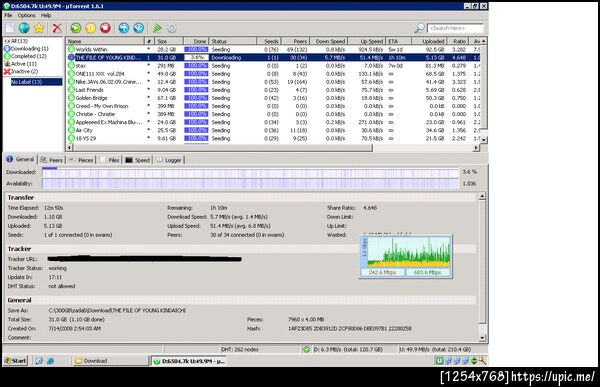Select the Active (11) category
The height and width of the screenshot is (387, 600).
[20, 64]
